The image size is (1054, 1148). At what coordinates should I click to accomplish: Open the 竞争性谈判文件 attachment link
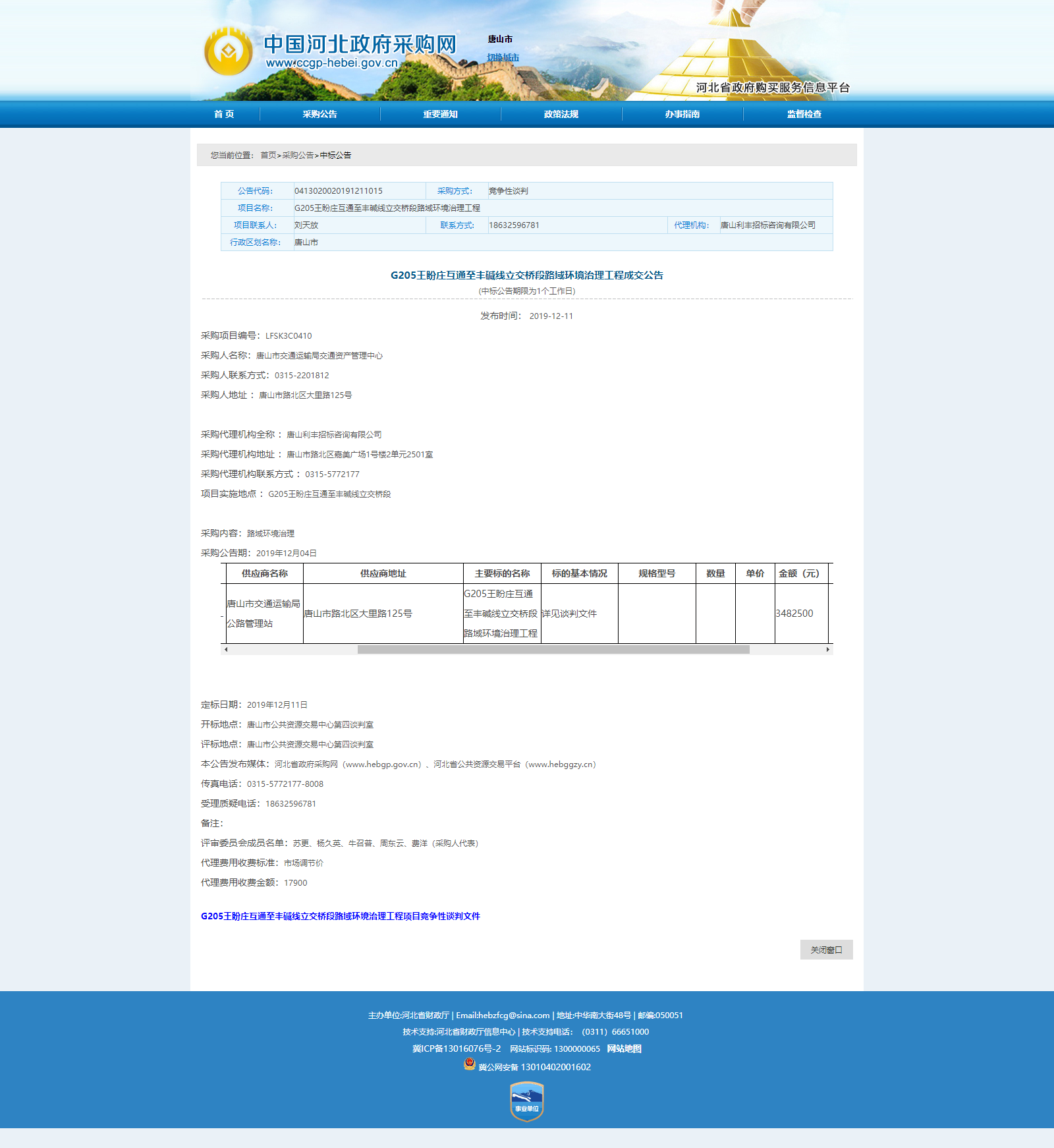(341, 916)
